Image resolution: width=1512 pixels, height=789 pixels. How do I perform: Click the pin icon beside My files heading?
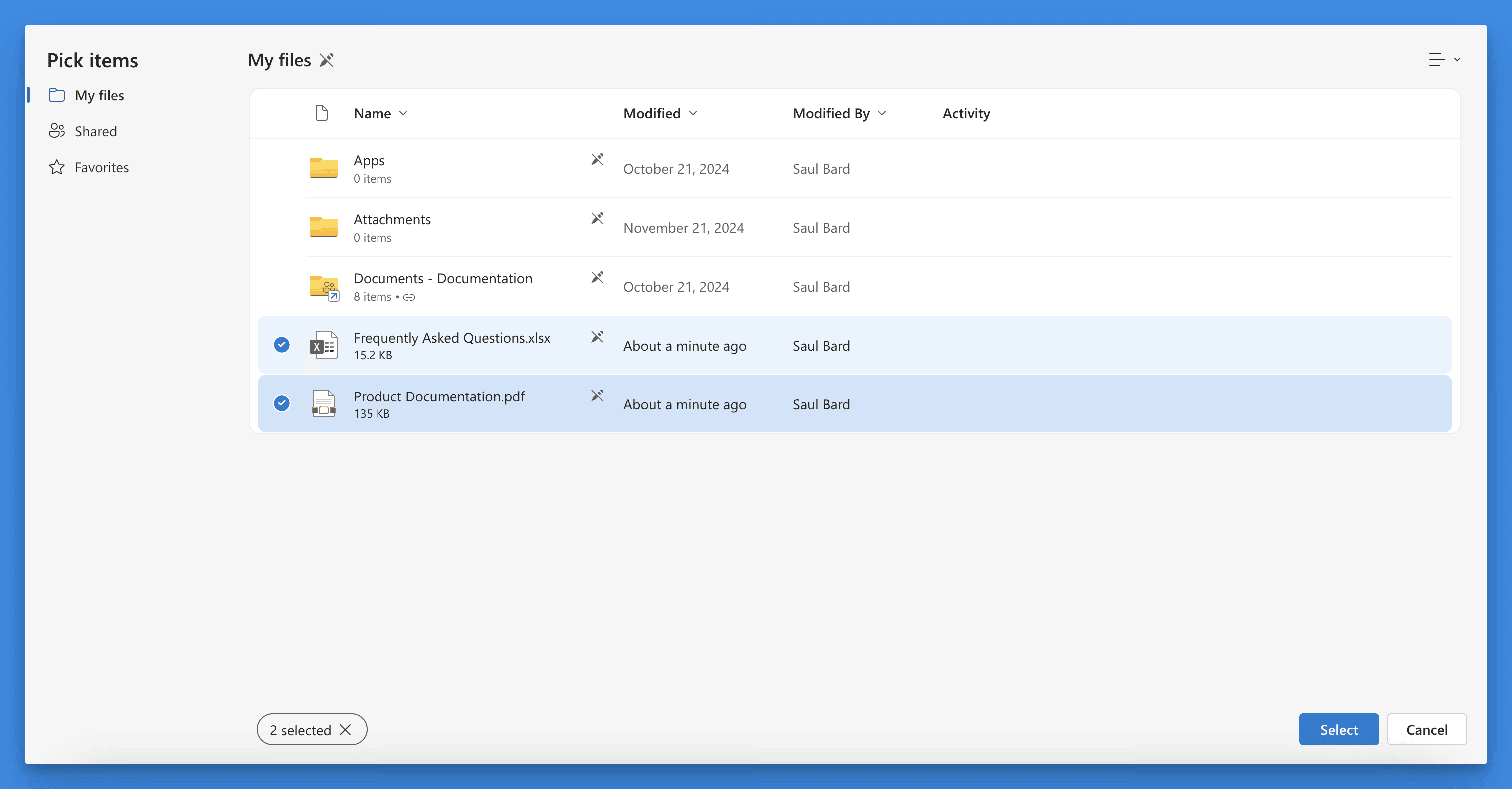(327, 60)
